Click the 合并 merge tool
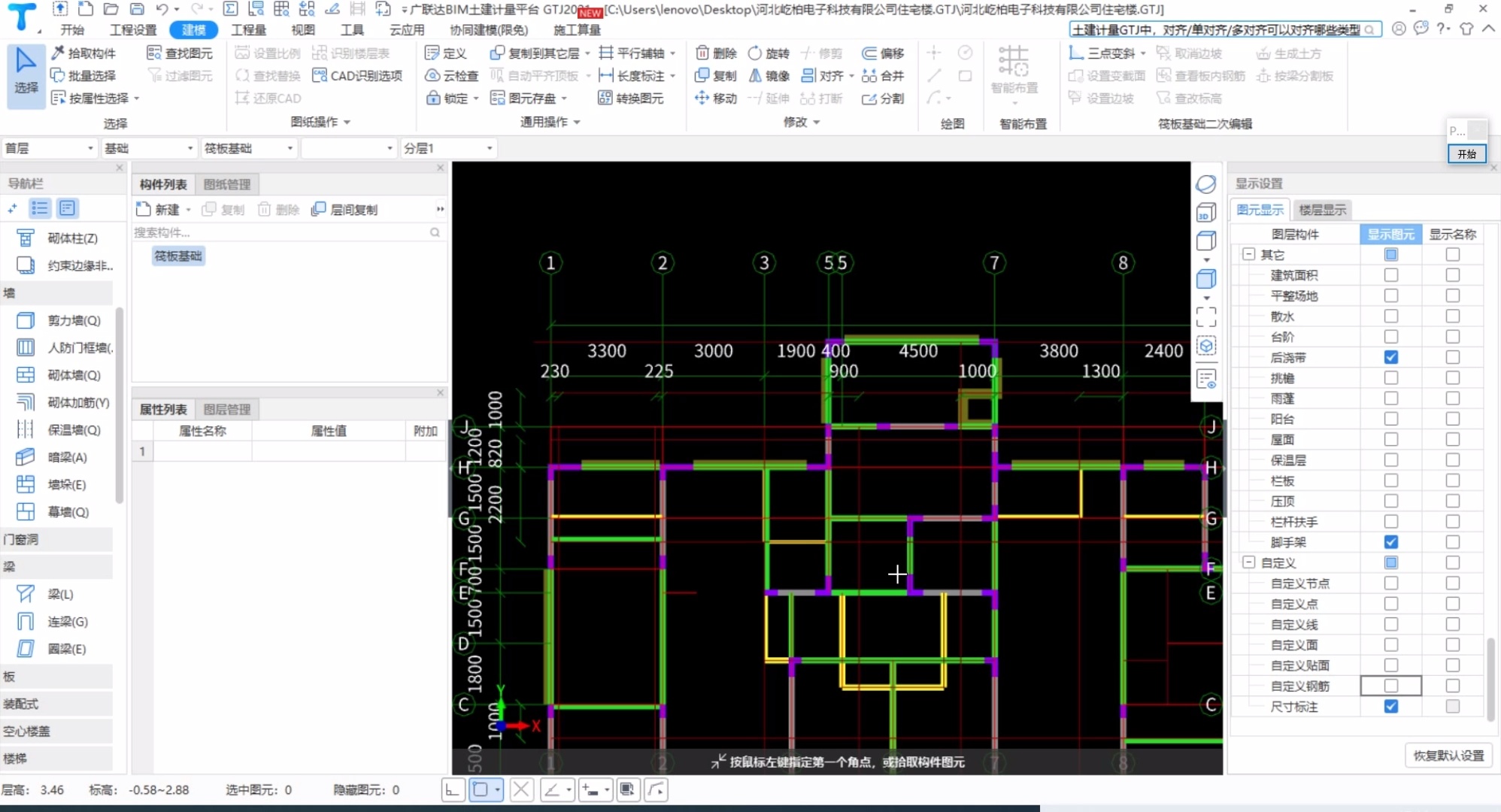Screen dimensions: 1501x812 (x=883, y=76)
